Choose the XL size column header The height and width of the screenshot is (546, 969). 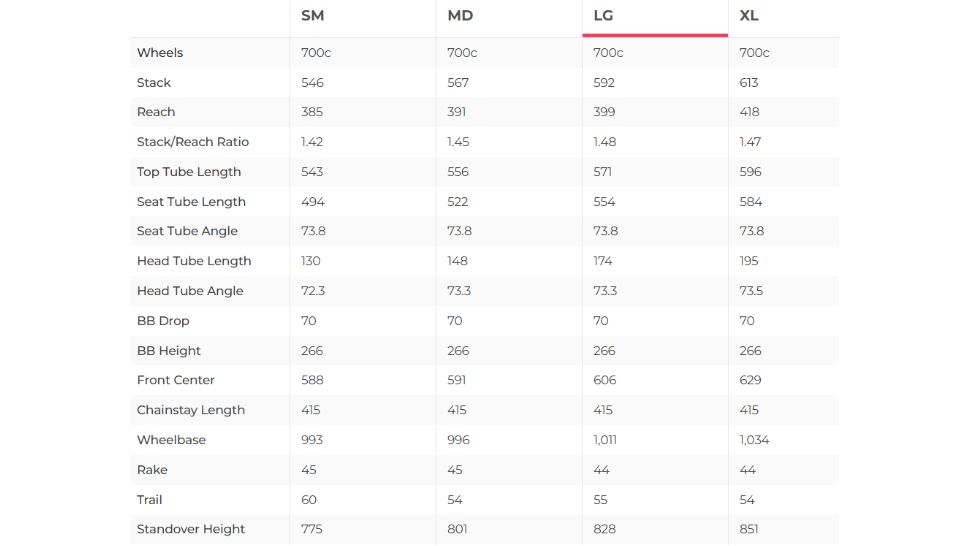pos(749,16)
